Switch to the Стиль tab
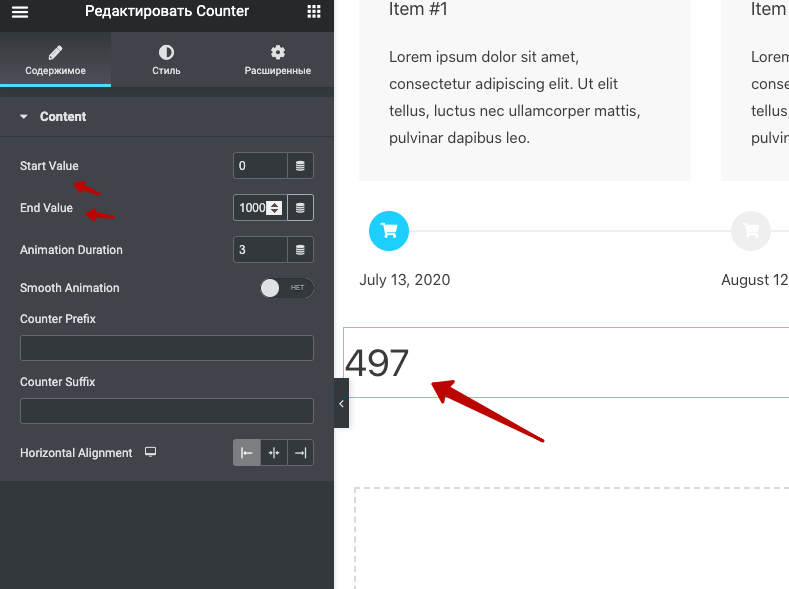This screenshot has height=589, width=789. 166,60
